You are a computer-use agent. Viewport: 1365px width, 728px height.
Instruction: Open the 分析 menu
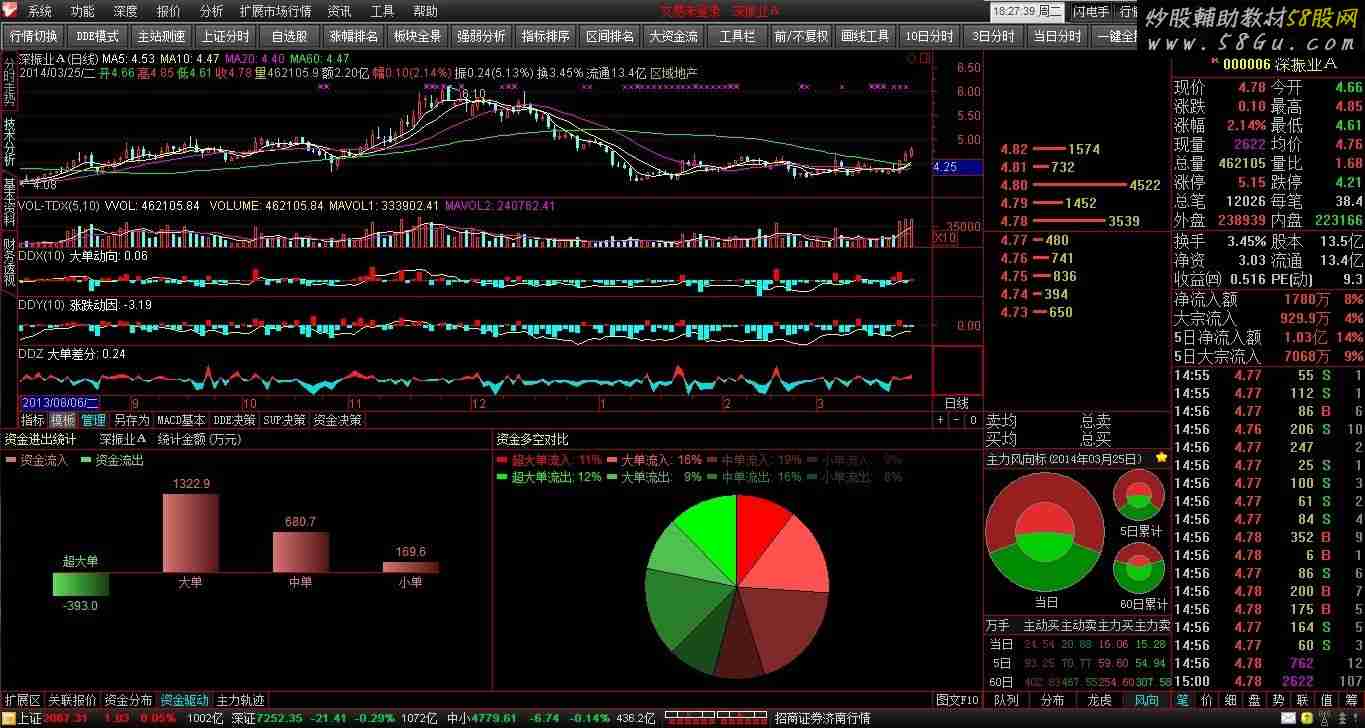(212, 12)
